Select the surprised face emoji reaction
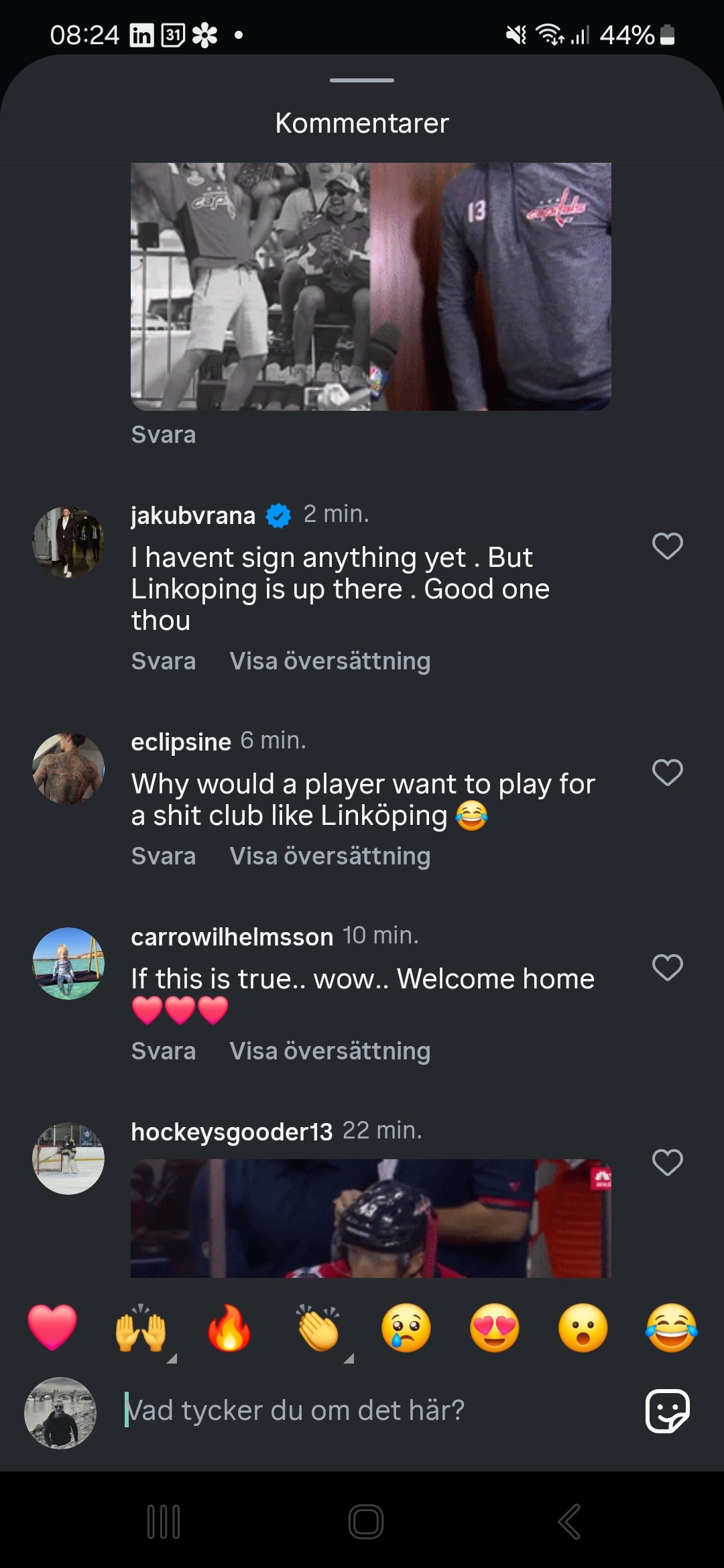The image size is (724, 1568). [583, 1327]
